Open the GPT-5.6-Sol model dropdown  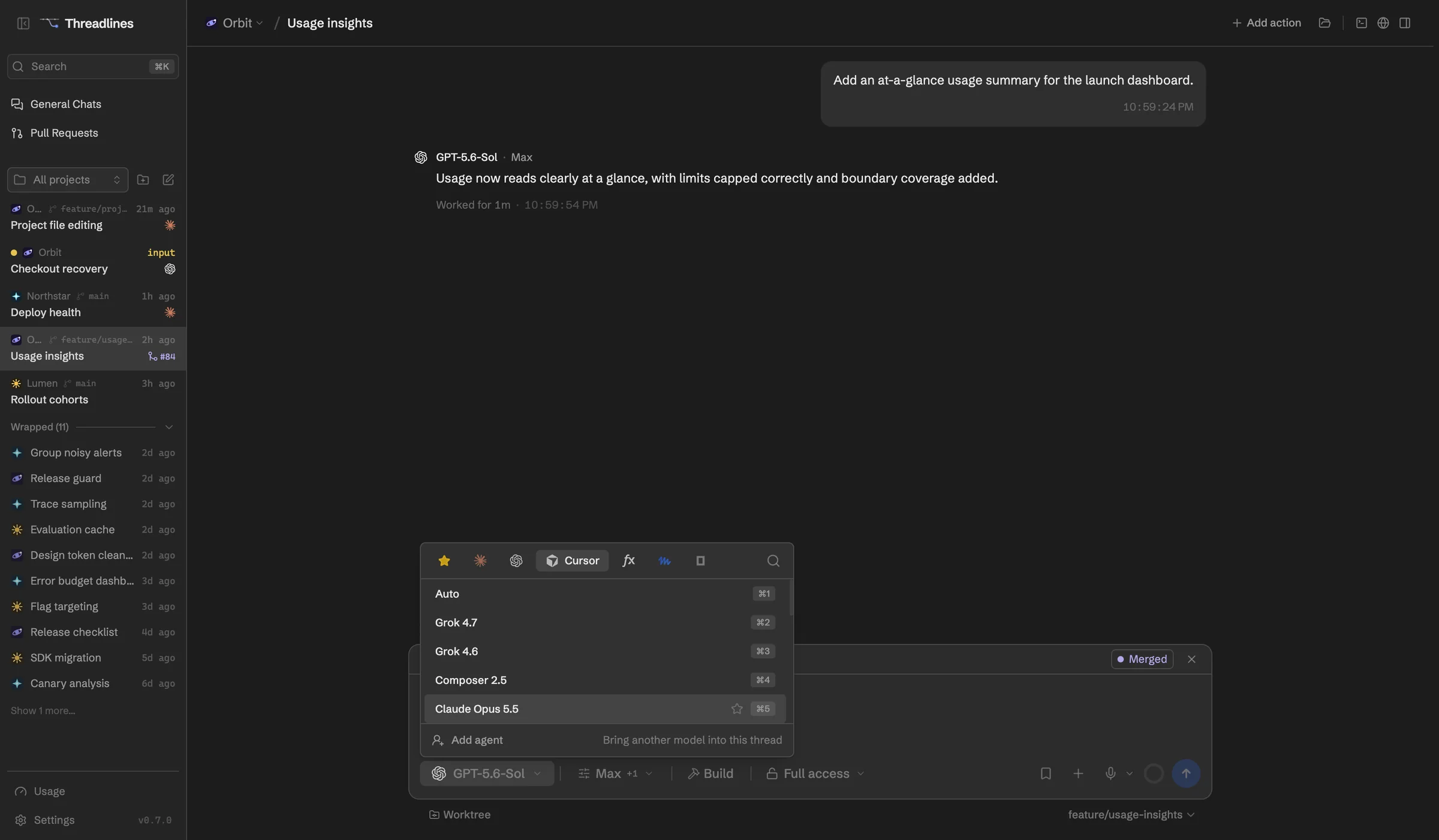pyautogui.click(x=487, y=773)
